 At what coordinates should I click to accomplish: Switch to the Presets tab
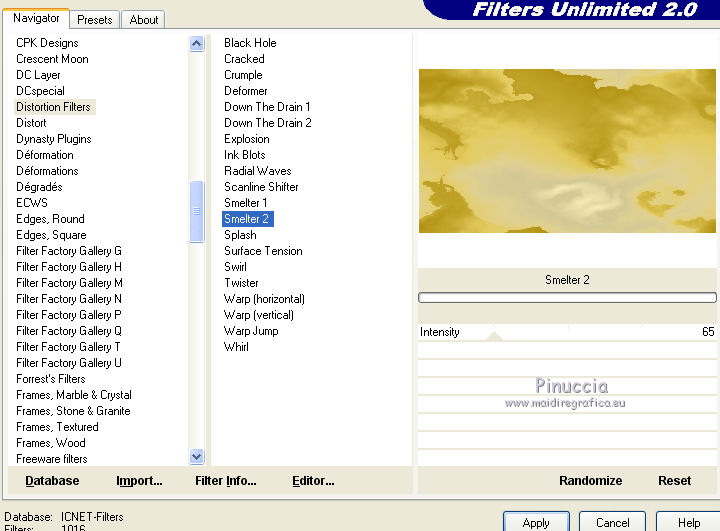(95, 20)
